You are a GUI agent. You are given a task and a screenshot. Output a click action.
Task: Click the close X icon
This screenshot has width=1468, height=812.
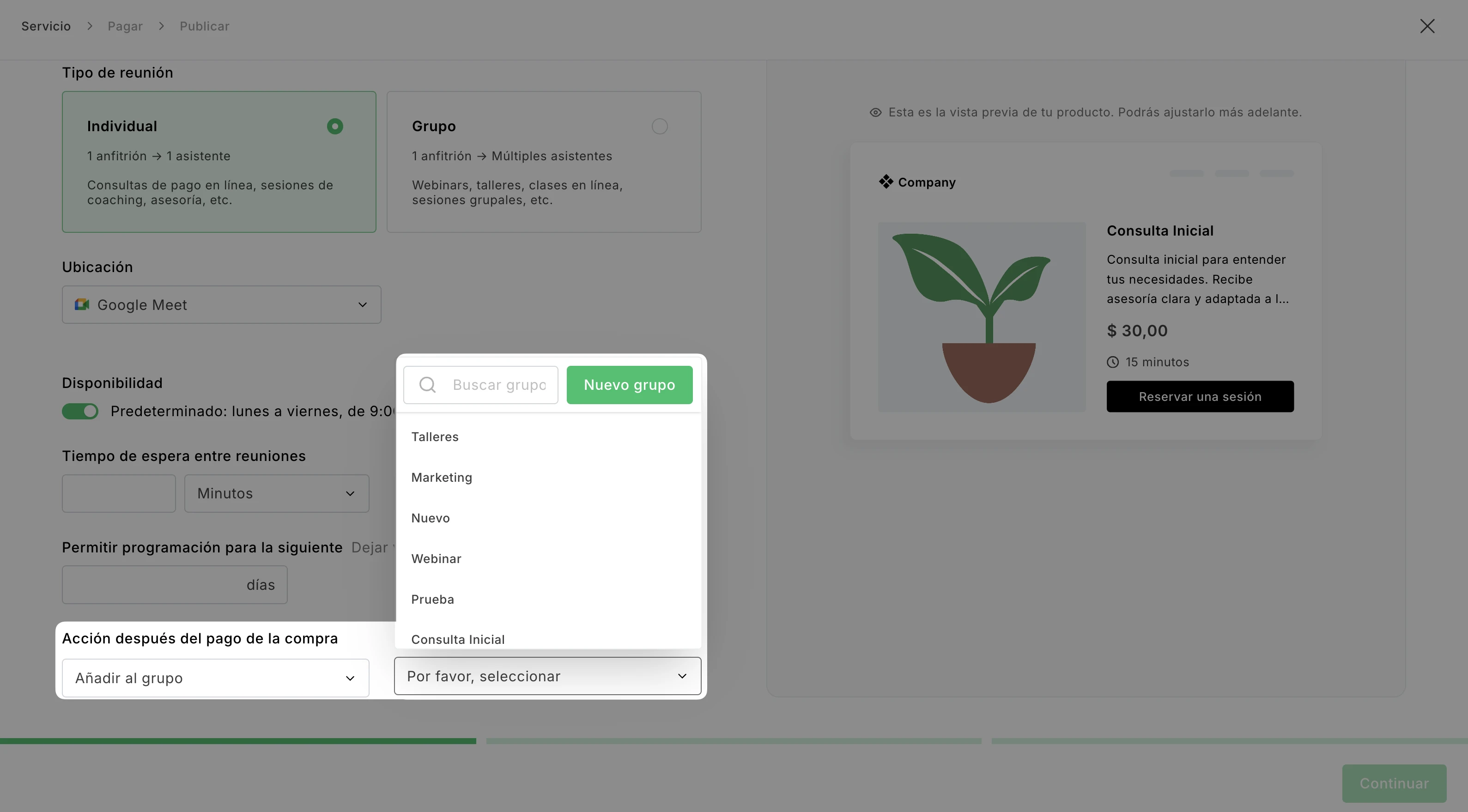coord(1426,26)
